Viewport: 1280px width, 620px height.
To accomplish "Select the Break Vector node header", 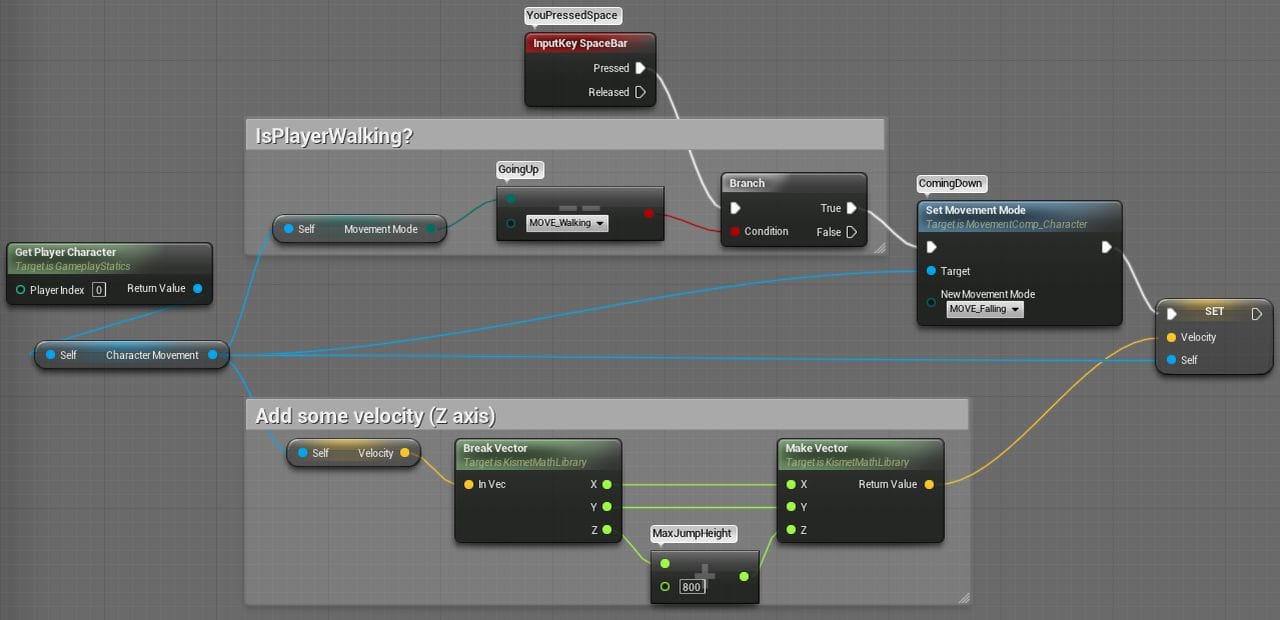I will point(538,454).
